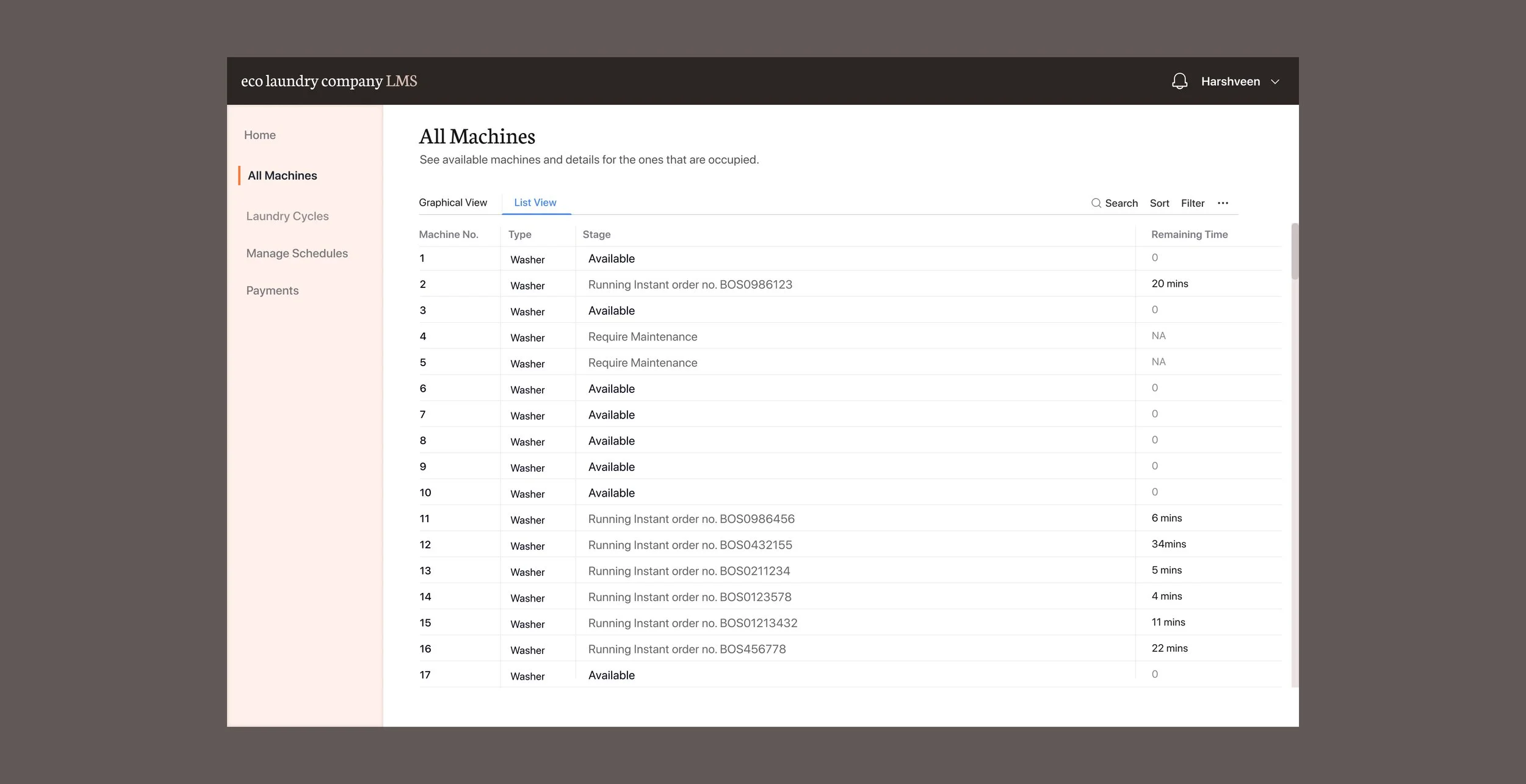This screenshot has width=1526, height=784.
Task: Click the search magnifier icon
Action: [1096, 203]
